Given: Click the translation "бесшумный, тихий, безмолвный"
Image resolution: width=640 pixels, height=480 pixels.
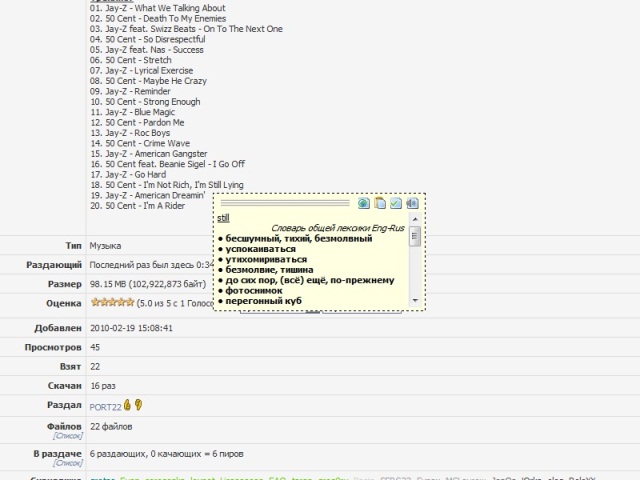Looking at the screenshot, I should [299, 239].
